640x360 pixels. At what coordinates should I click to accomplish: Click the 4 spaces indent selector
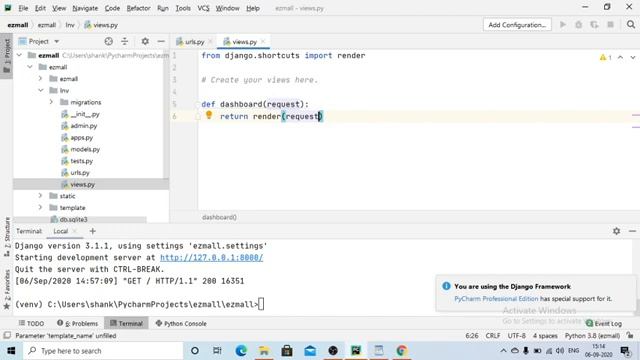coord(545,336)
